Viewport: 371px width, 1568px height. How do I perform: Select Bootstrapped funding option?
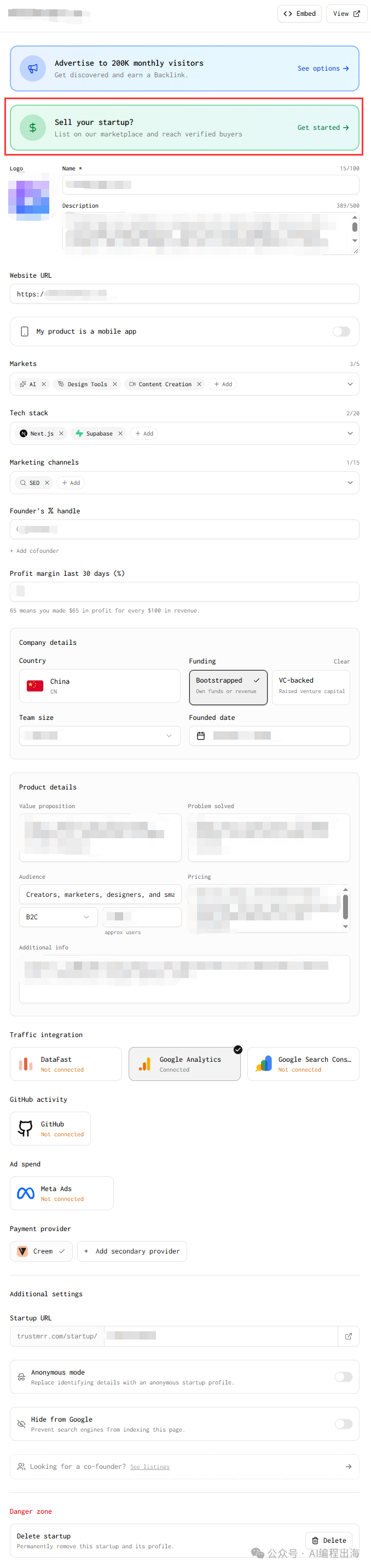click(x=228, y=688)
